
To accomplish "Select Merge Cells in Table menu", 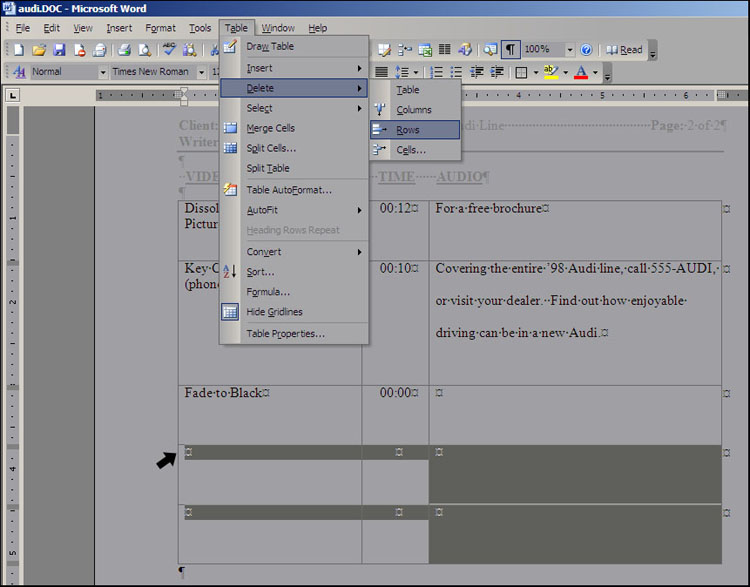I will click(294, 128).
